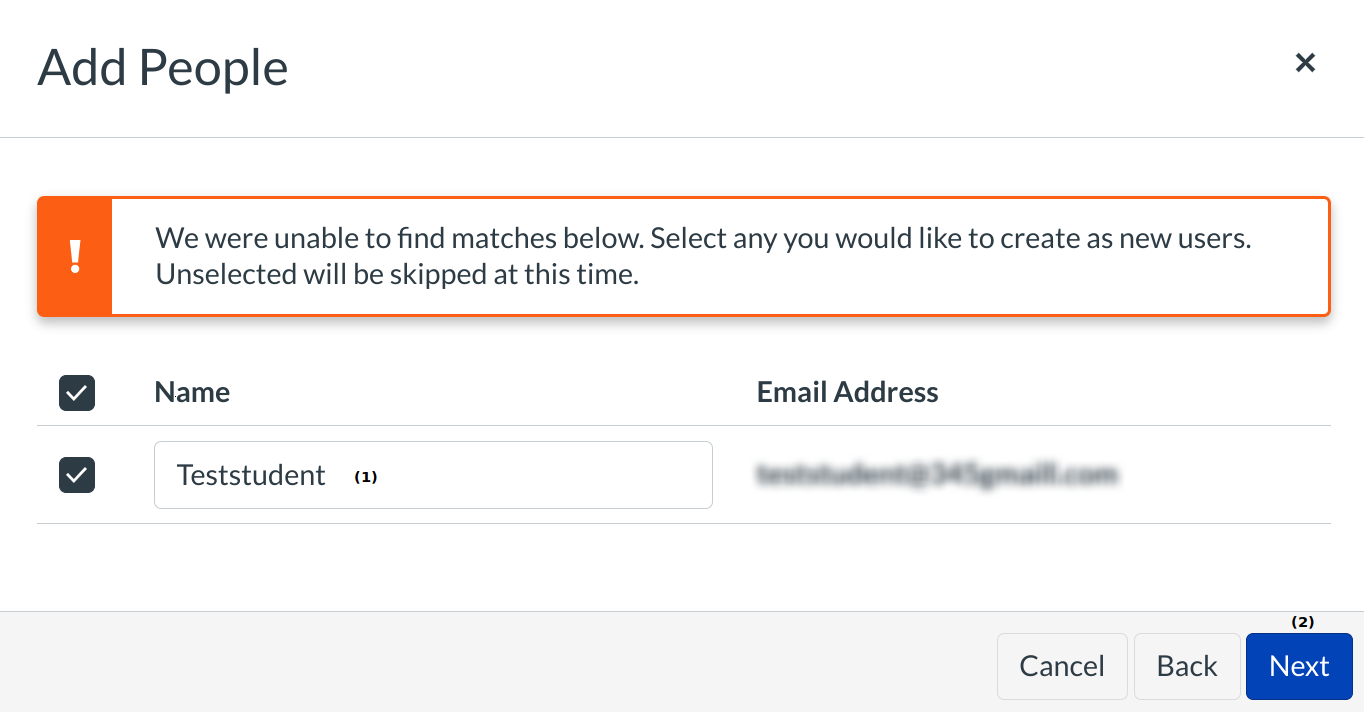Close the Add People dialog
The image size is (1364, 712).
click(1305, 63)
